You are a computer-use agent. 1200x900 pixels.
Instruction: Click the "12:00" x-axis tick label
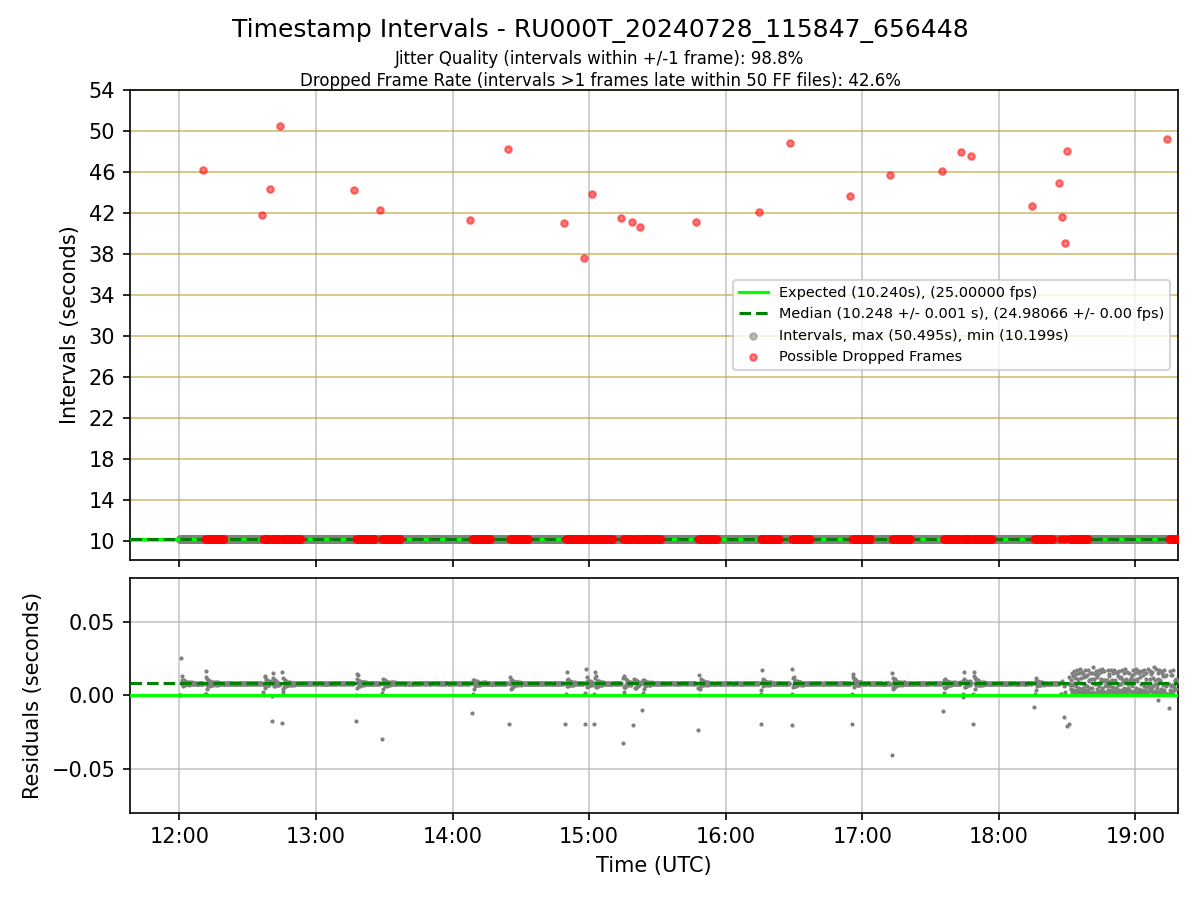point(179,836)
